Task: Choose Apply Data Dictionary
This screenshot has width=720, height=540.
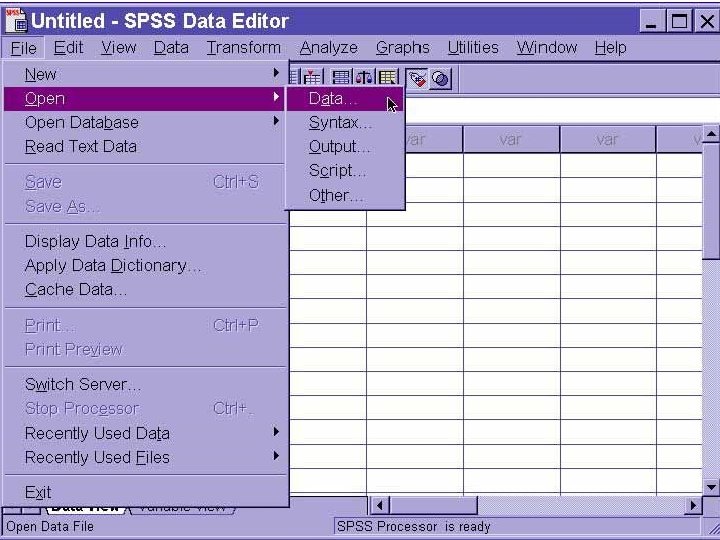Action: [146, 265]
